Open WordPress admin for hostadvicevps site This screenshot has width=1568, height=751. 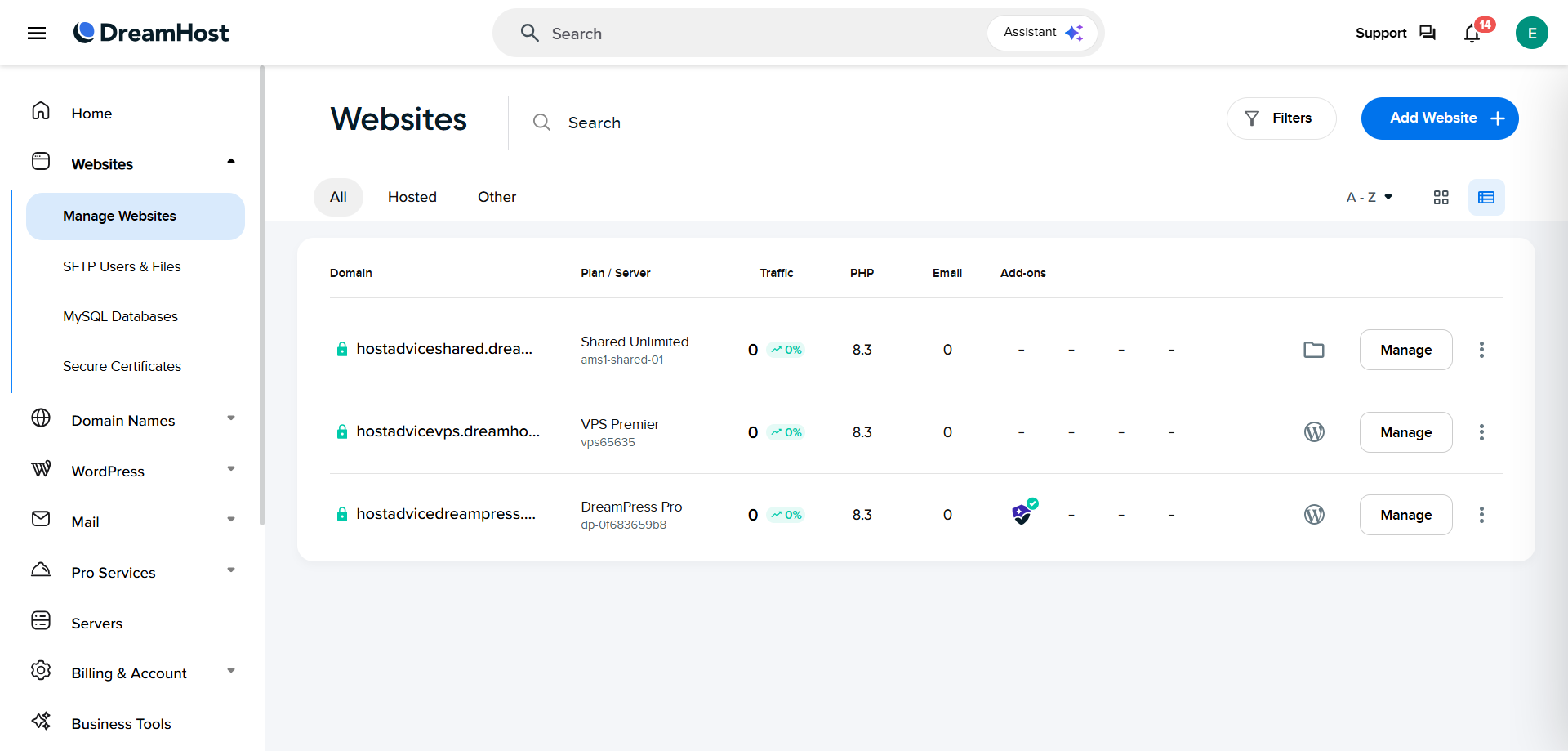click(x=1314, y=432)
